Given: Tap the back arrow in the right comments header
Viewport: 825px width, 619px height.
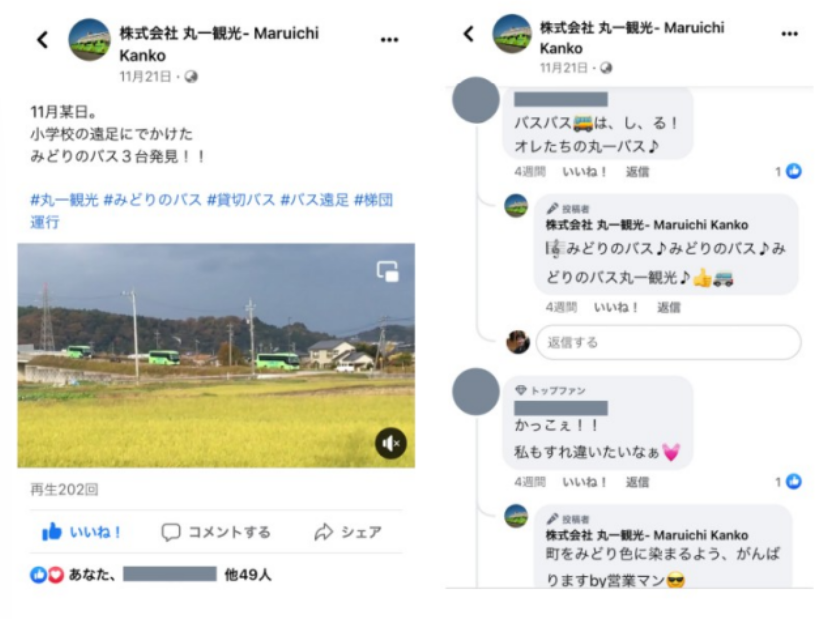Looking at the screenshot, I should point(469,34).
